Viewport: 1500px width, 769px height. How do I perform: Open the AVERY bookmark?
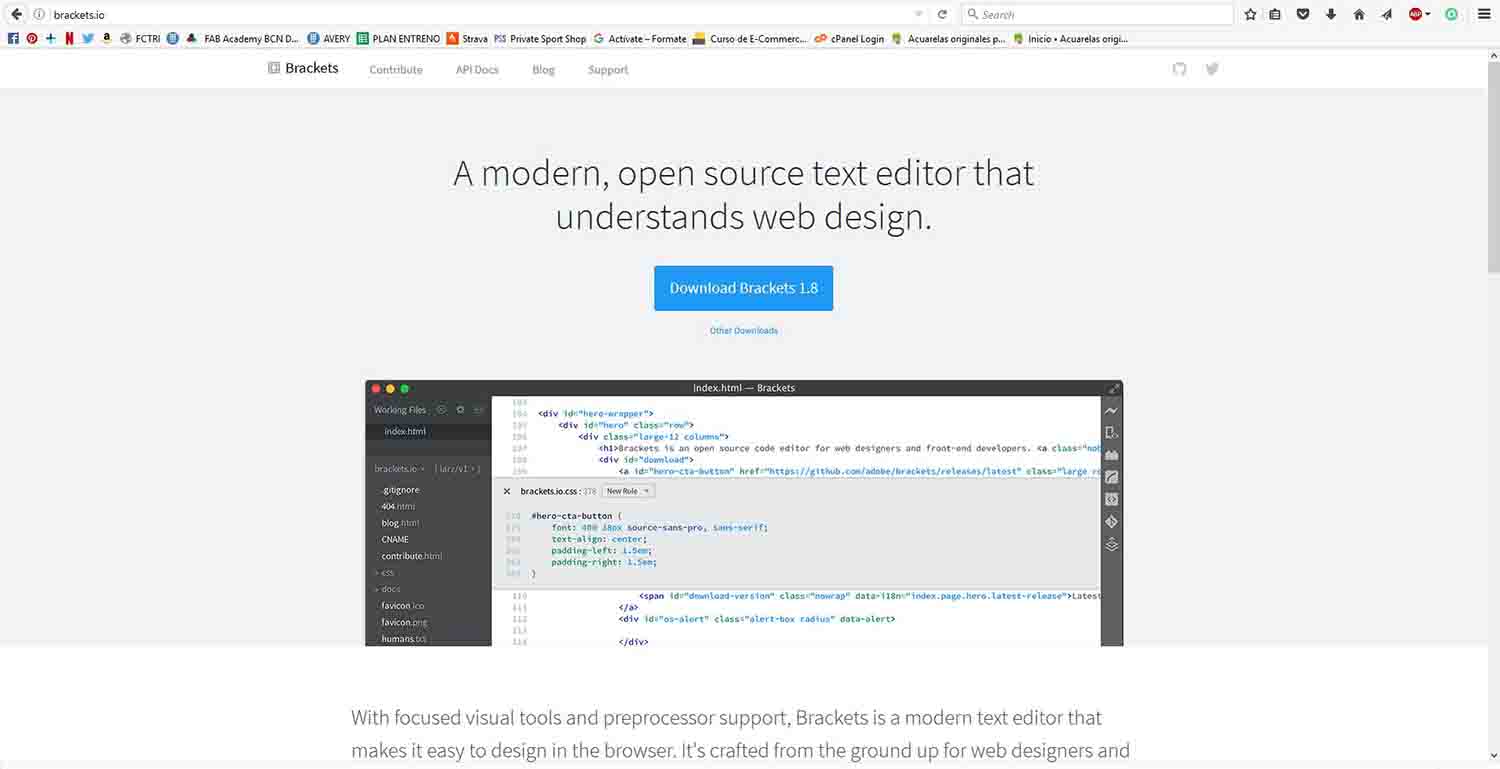point(329,39)
